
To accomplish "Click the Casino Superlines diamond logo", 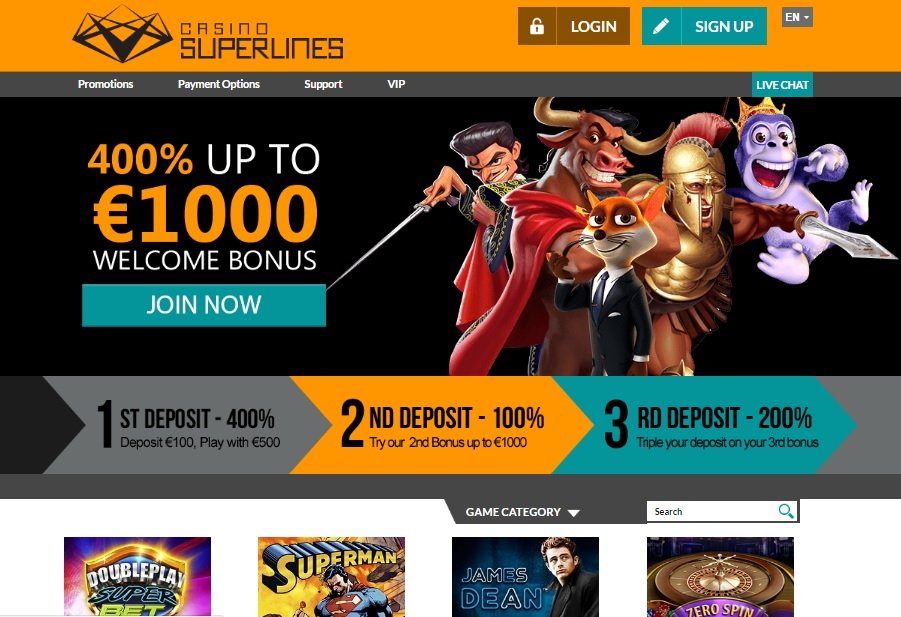I will tap(122, 34).
